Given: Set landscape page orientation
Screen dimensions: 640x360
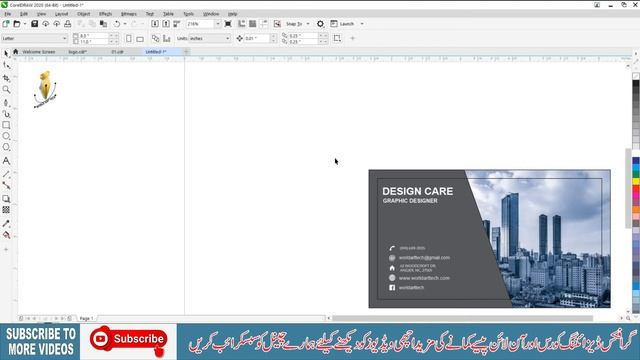Looking at the screenshot, I should point(140,39).
